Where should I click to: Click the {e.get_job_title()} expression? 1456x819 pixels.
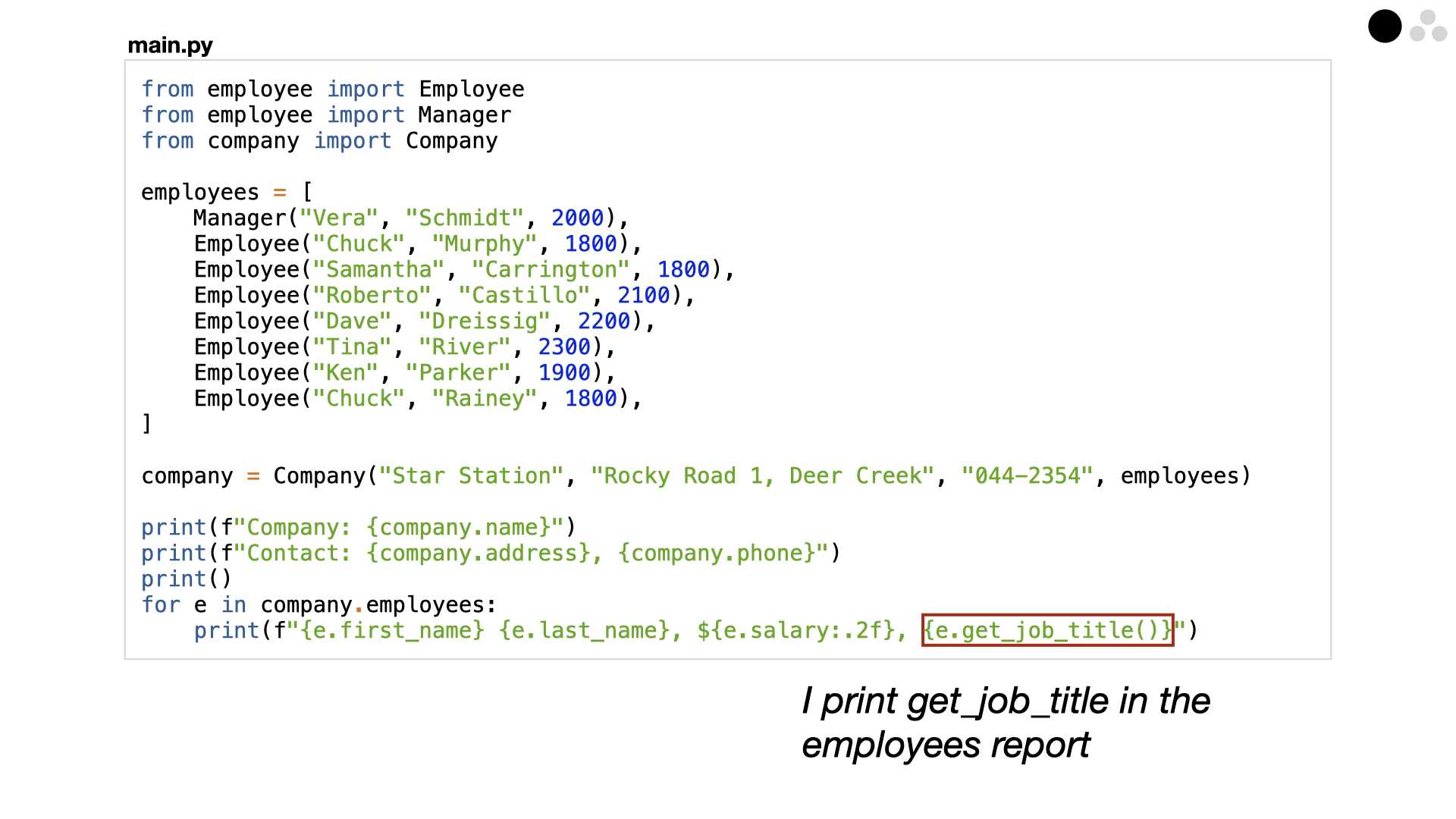click(1048, 630)
